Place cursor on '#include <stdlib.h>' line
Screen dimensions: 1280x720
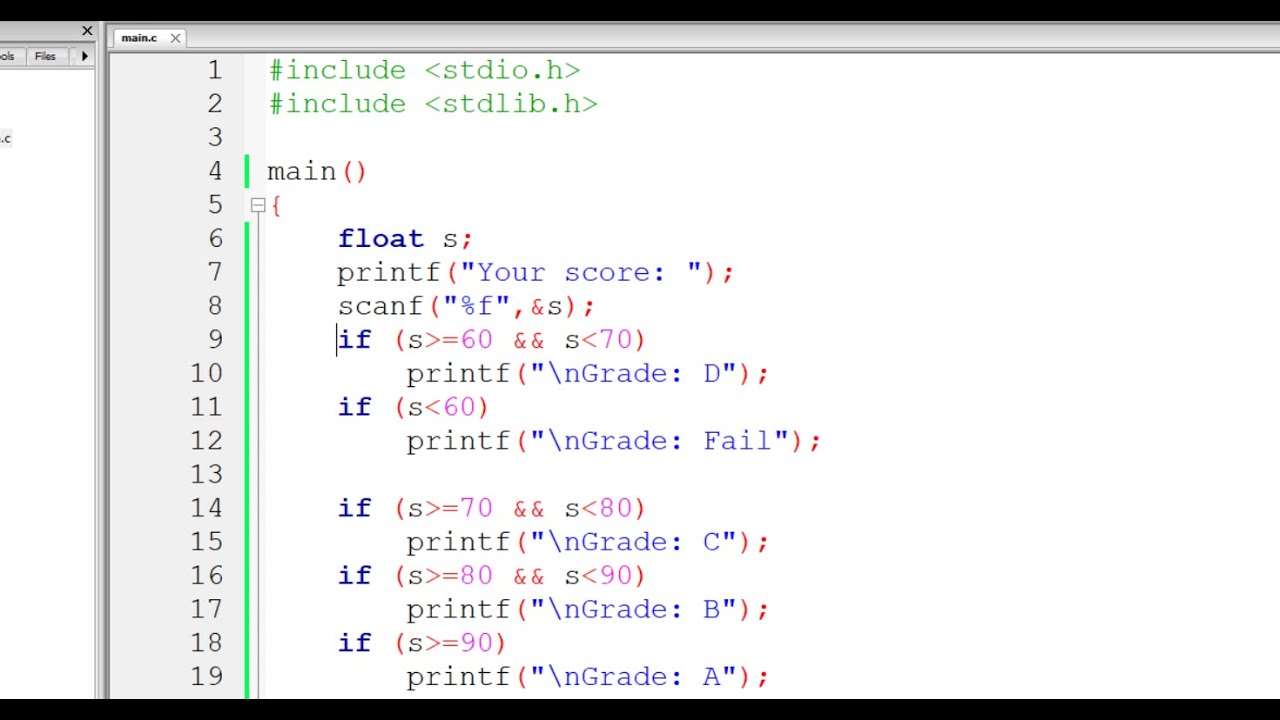(x=433, y=104)
